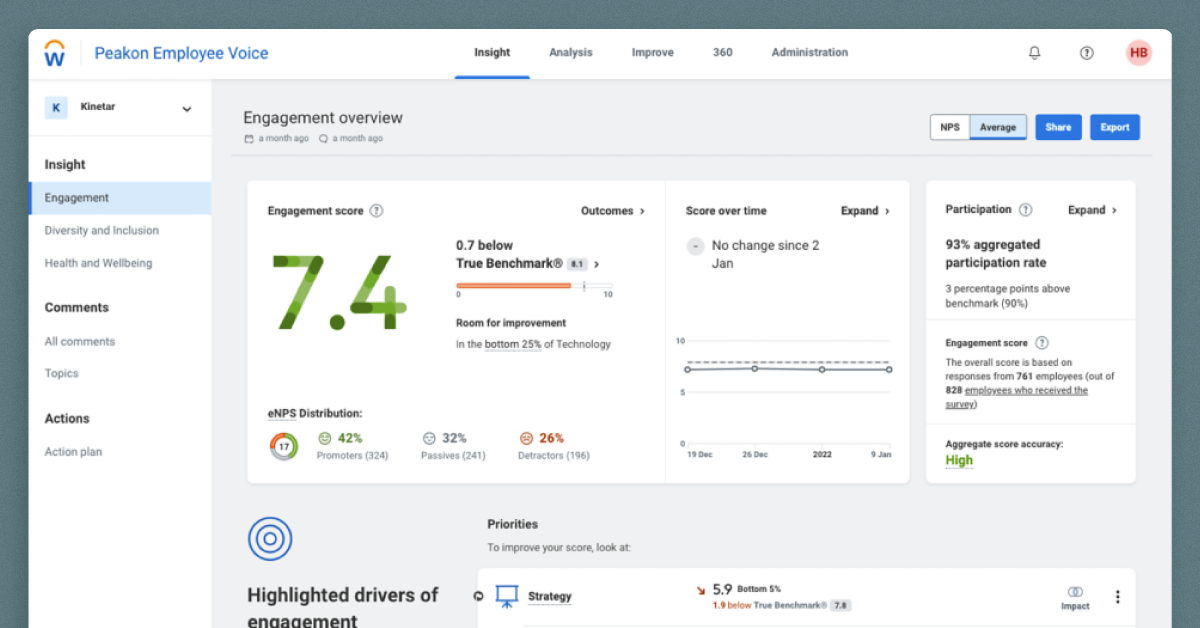
Task: Click the Export button
Action: [x=1115, y=127]
